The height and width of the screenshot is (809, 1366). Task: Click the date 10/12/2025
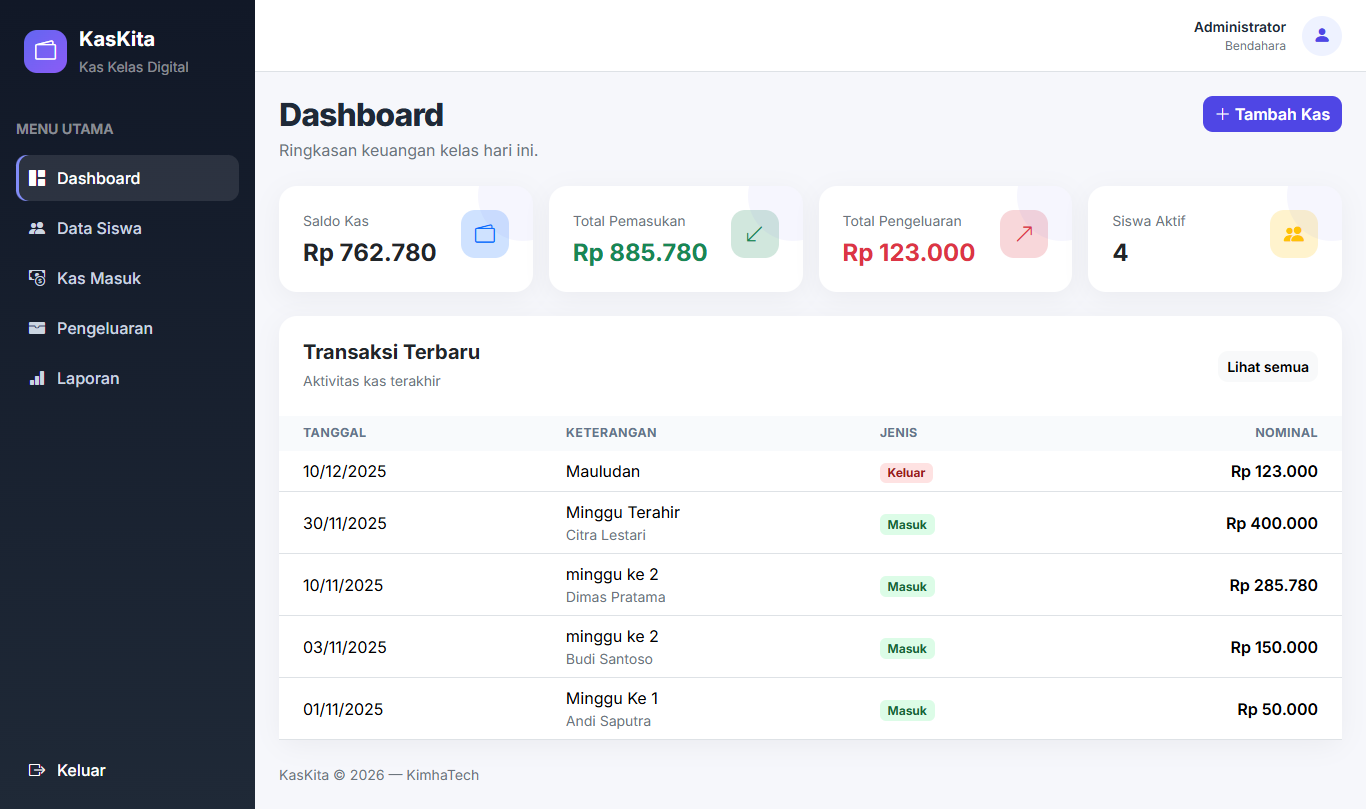tap(345, 471)
